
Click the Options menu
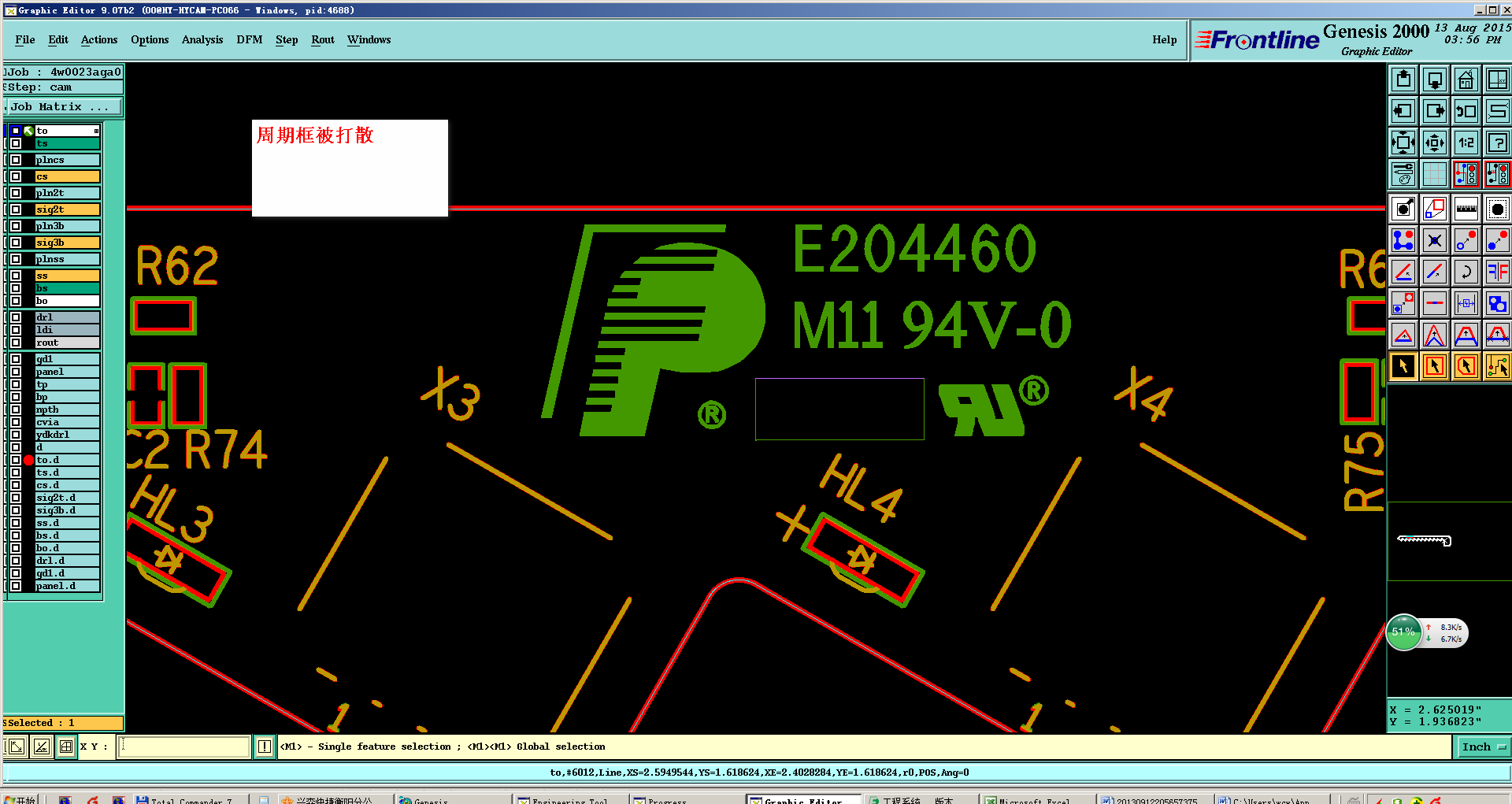150,40
